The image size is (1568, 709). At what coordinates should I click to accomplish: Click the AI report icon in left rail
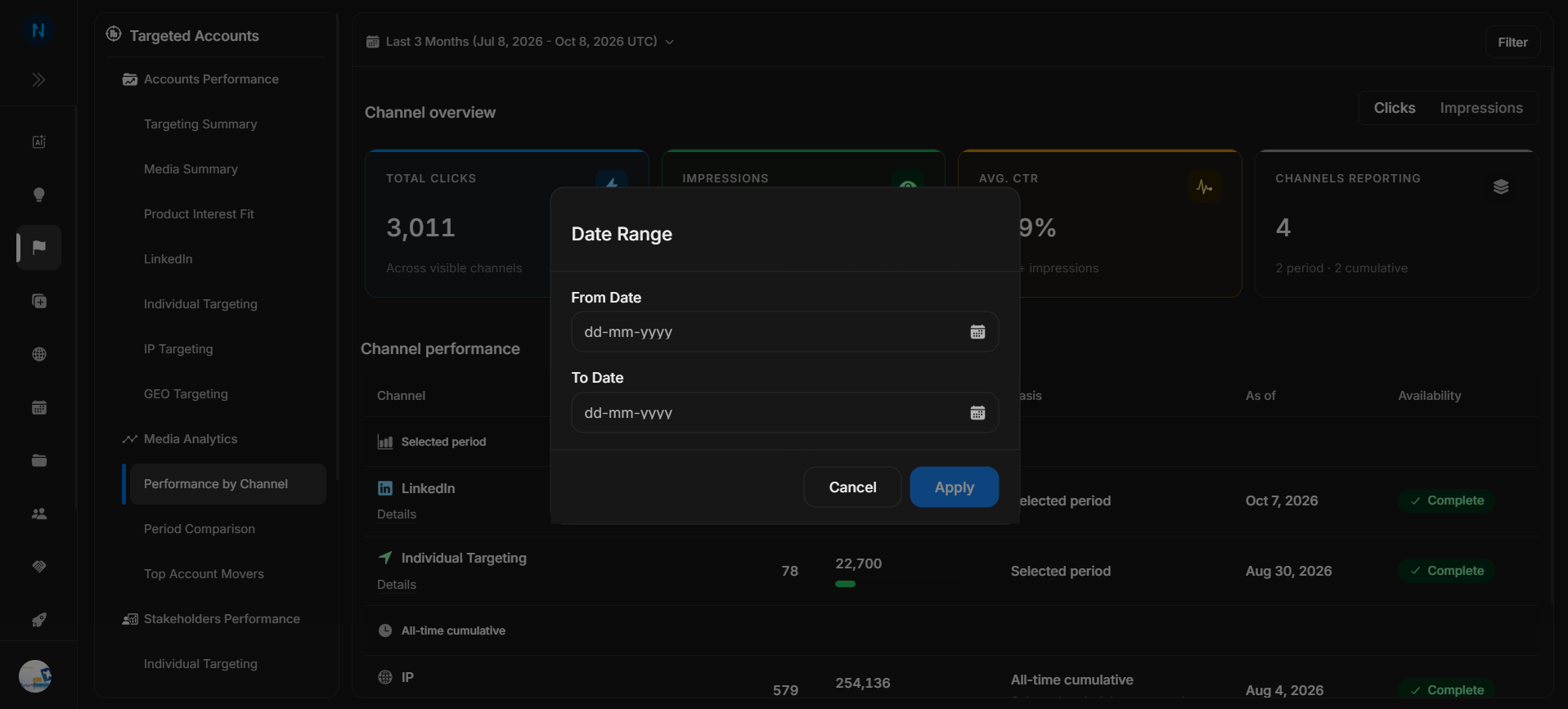point(38,141)
